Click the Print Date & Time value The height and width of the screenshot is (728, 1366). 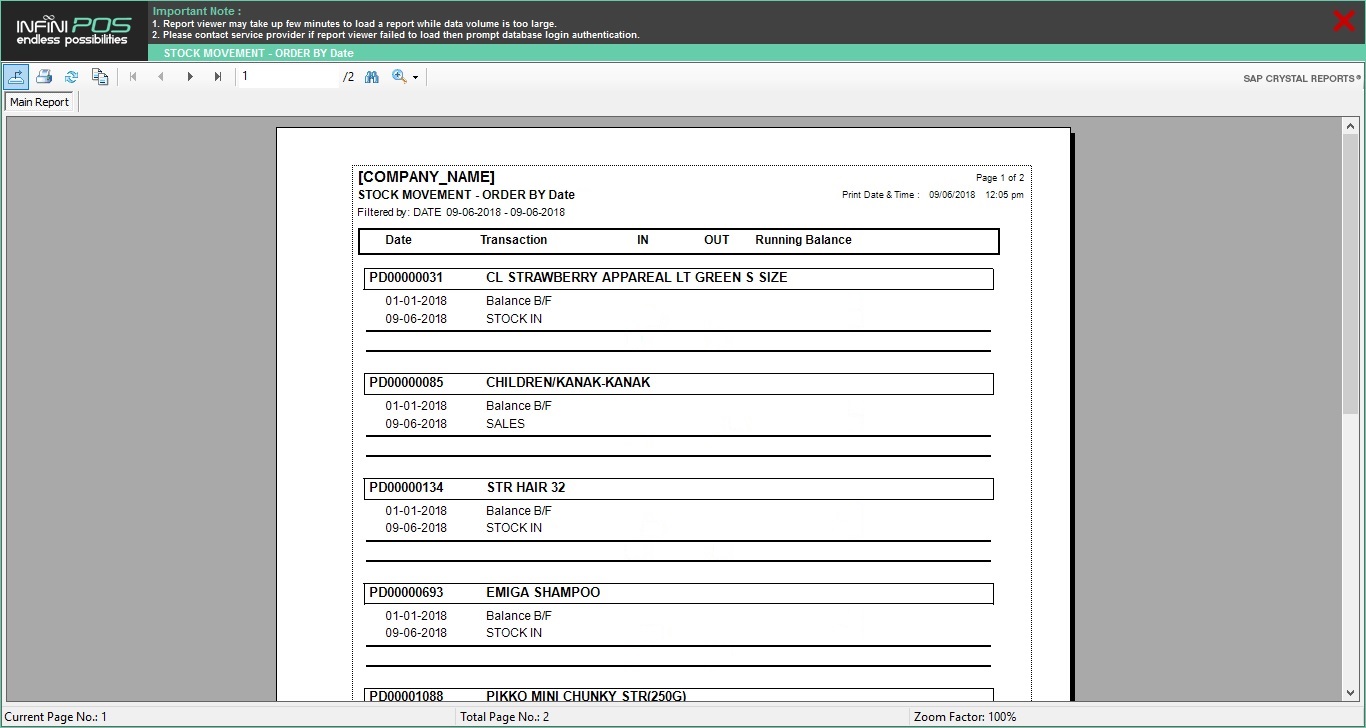(x=976, y=195)
